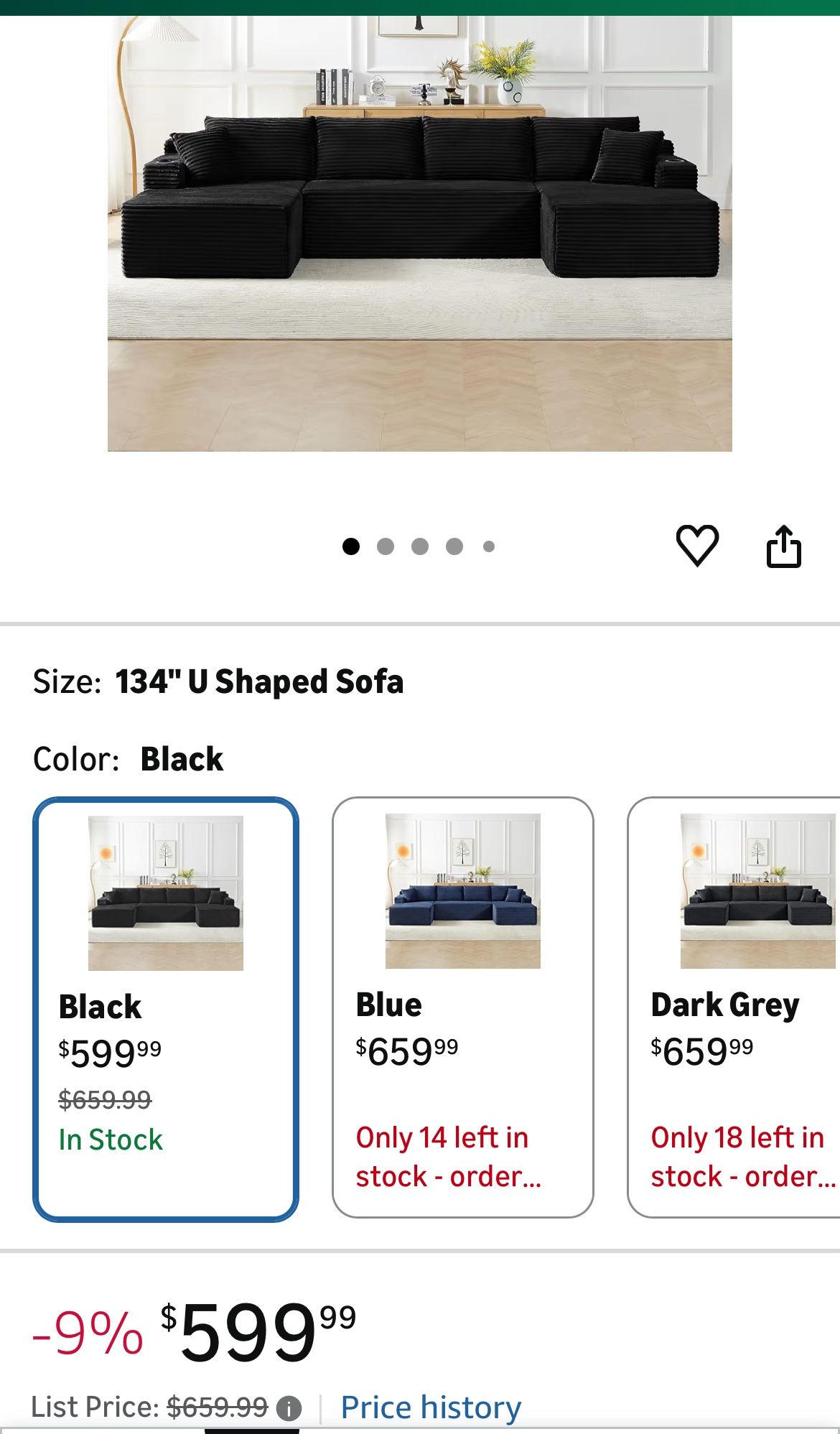
Task: Open the Price history link
Action: tap(431, 1407)
